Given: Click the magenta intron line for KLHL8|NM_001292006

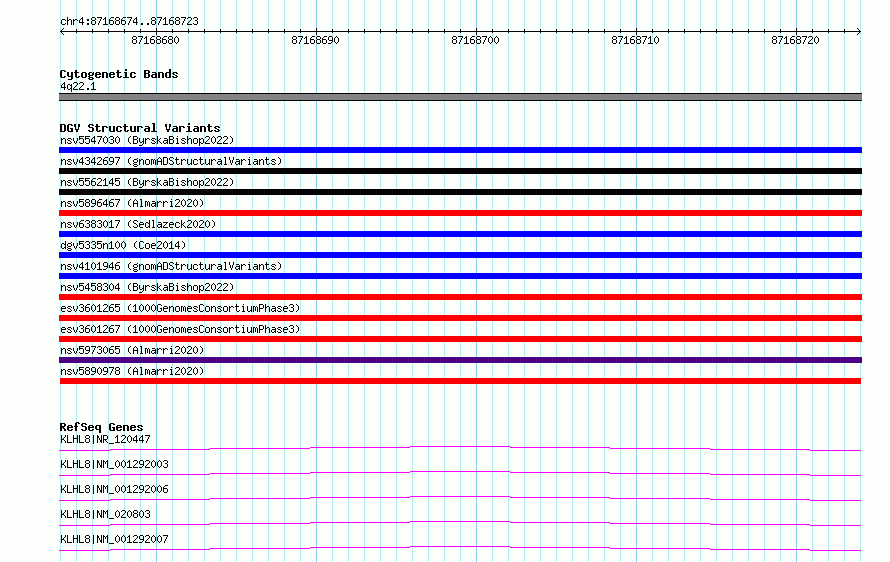Looking at the screenshot, I should (x=460, y=497).
